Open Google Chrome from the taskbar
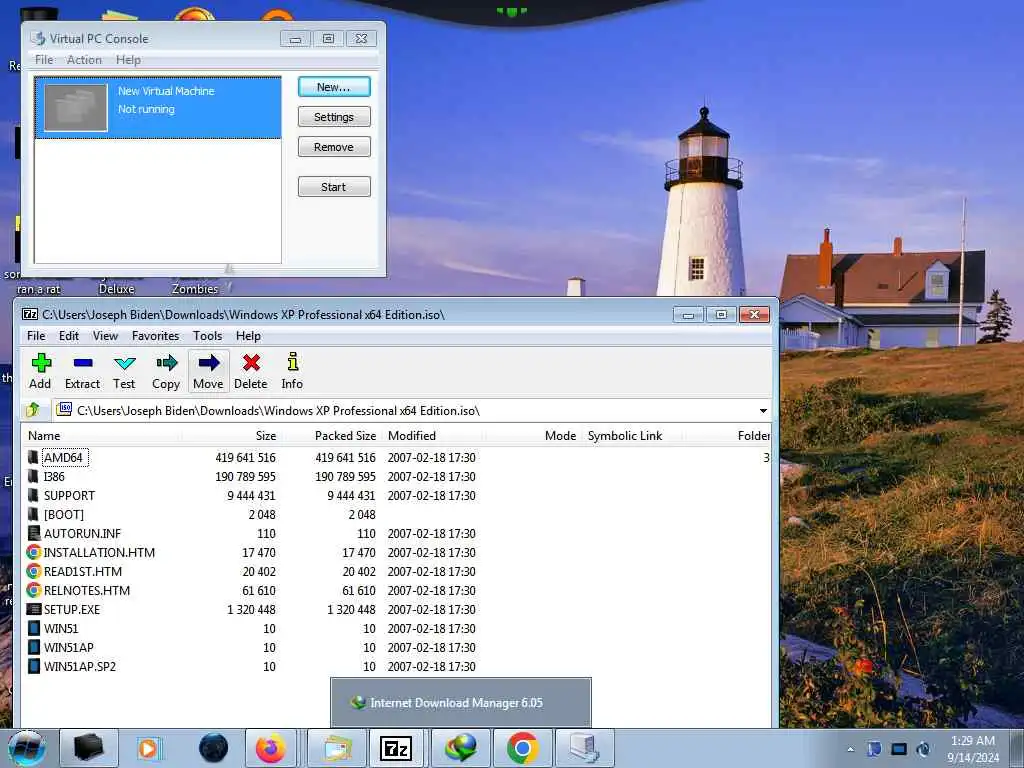 [522, 748]
